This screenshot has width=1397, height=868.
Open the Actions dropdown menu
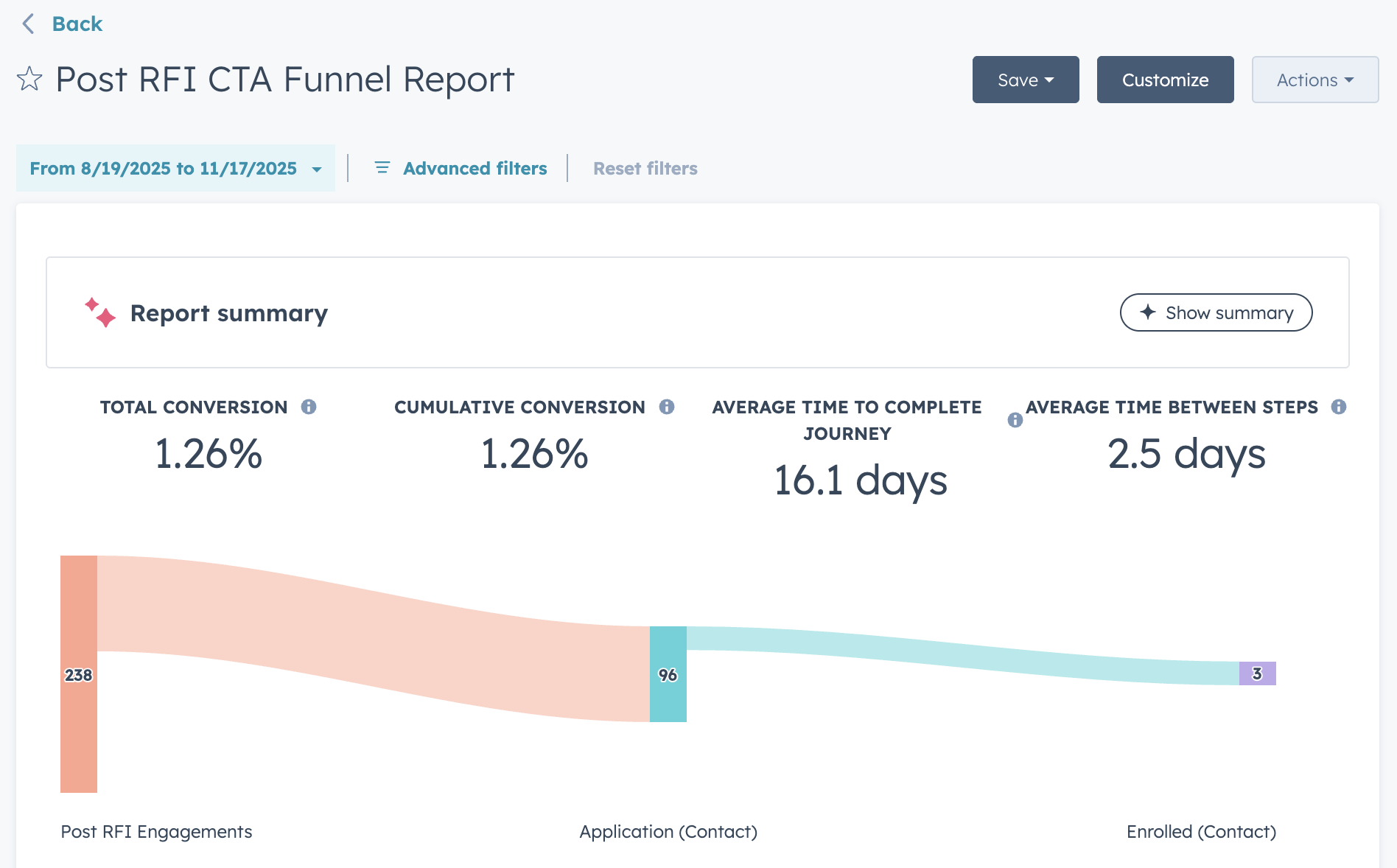(x=1315, y=80)
